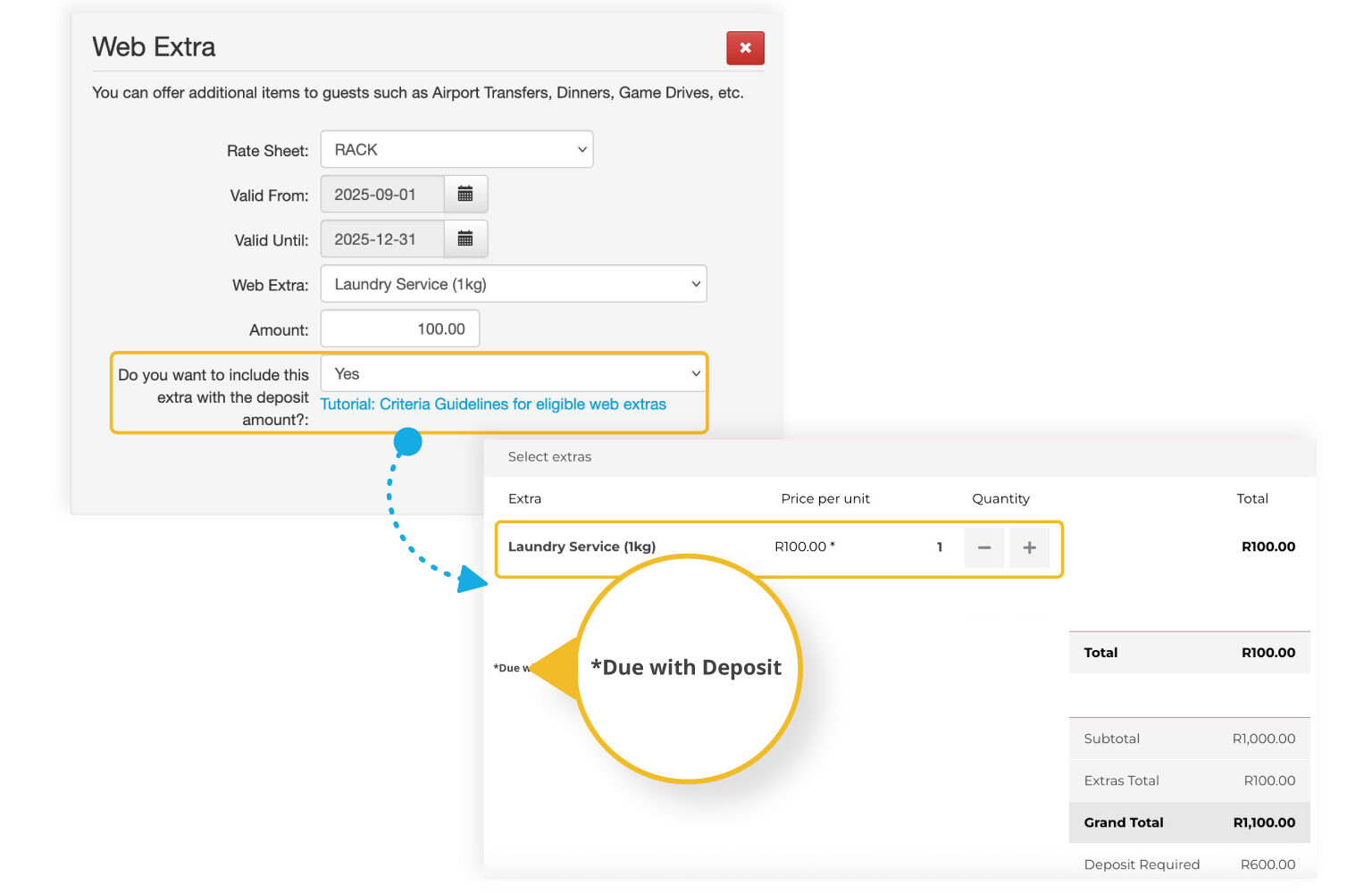
Task: Click the Amount input field
Action: tap(400, 330)
